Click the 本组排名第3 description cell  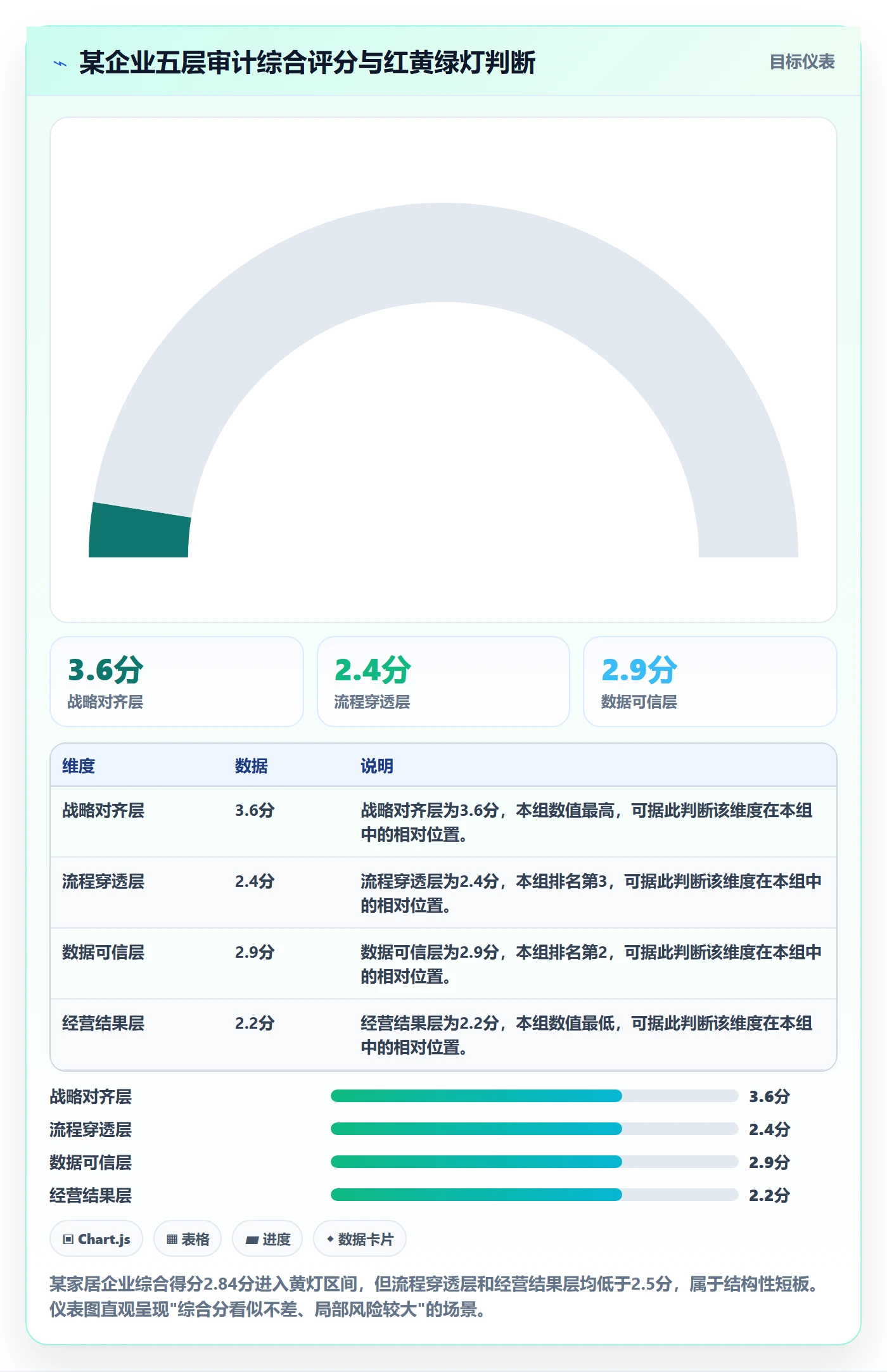591,893
